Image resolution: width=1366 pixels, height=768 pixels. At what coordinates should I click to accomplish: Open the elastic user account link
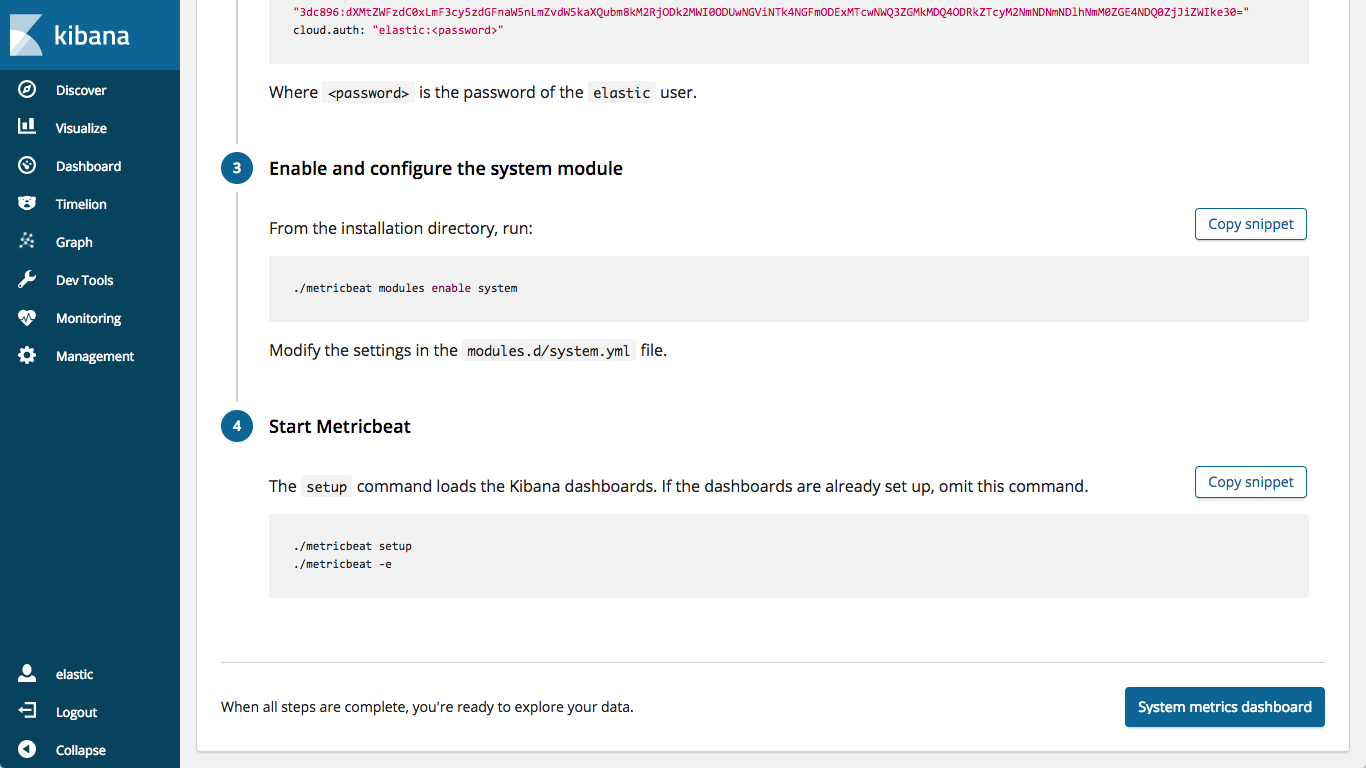click(x=75, y=674)
